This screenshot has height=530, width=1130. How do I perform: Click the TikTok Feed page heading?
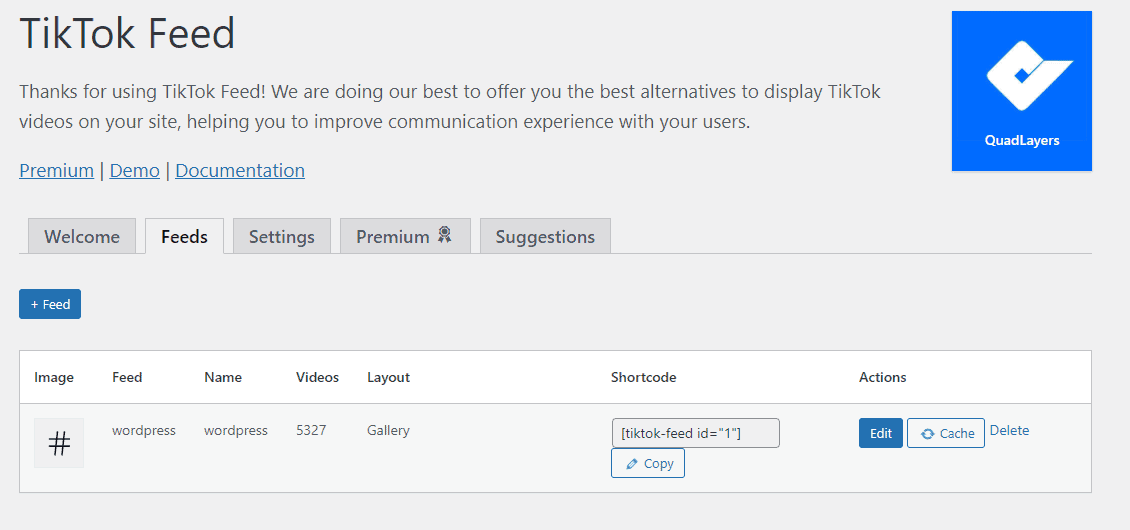[128, 33]
